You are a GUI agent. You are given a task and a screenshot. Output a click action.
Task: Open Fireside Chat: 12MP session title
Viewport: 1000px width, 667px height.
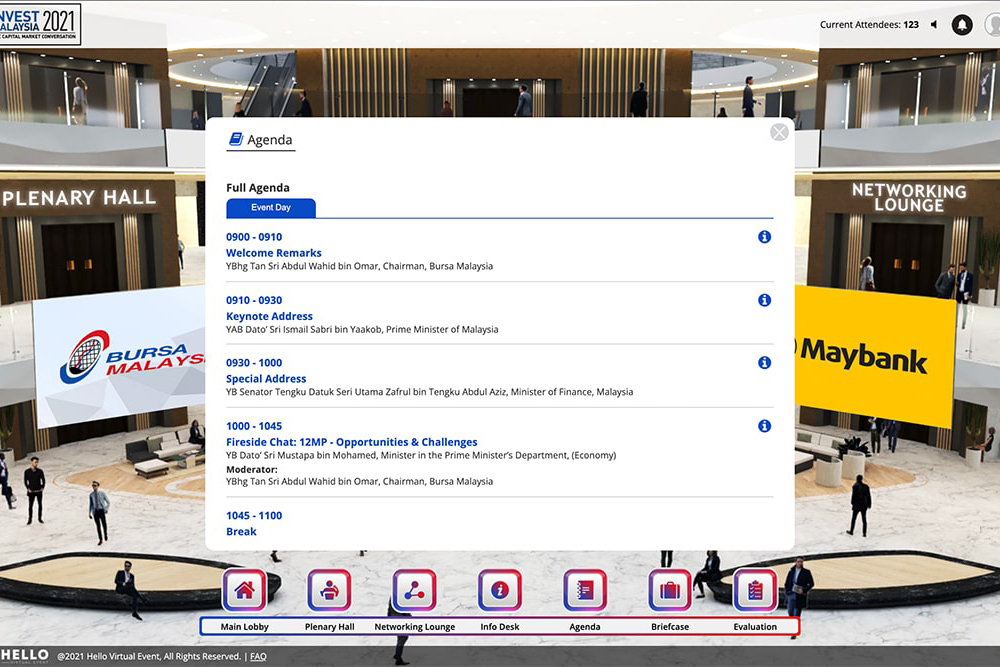(351, 442)
